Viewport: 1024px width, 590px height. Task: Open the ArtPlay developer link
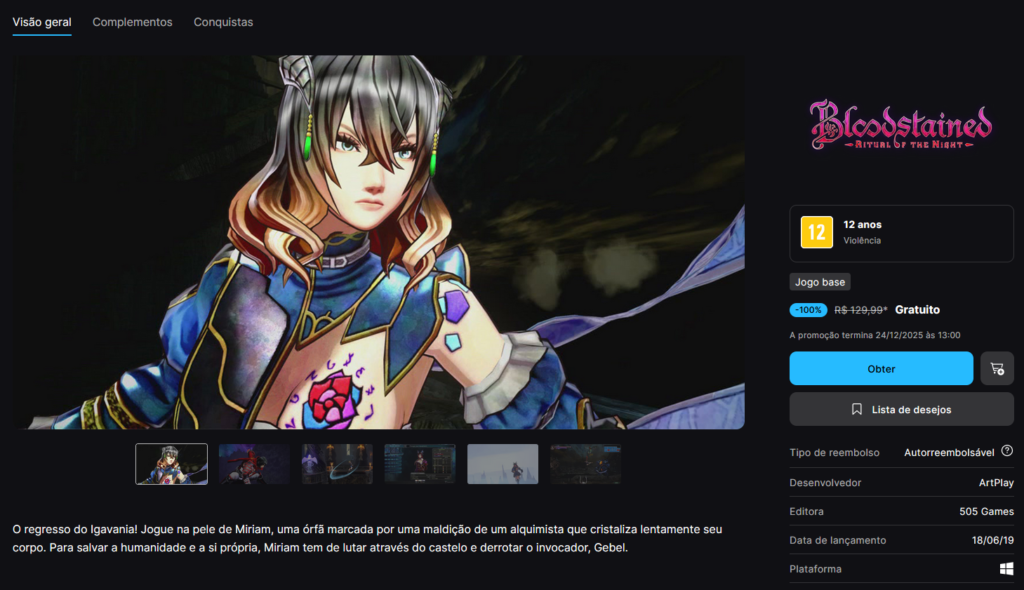pyautogui.click(x=998, y=482)
